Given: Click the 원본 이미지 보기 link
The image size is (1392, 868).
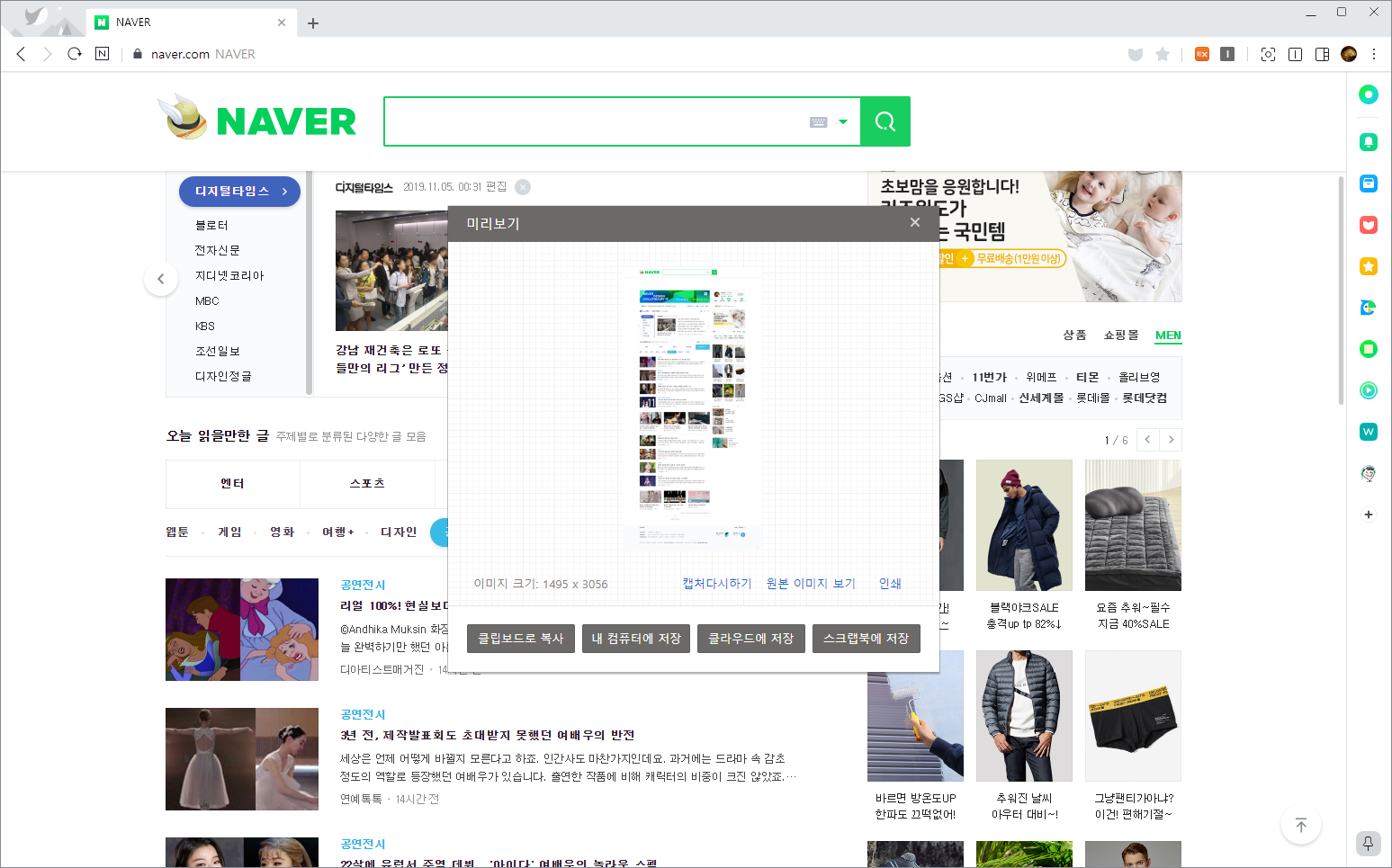Looking at the screenshot, I should point(811,584).
